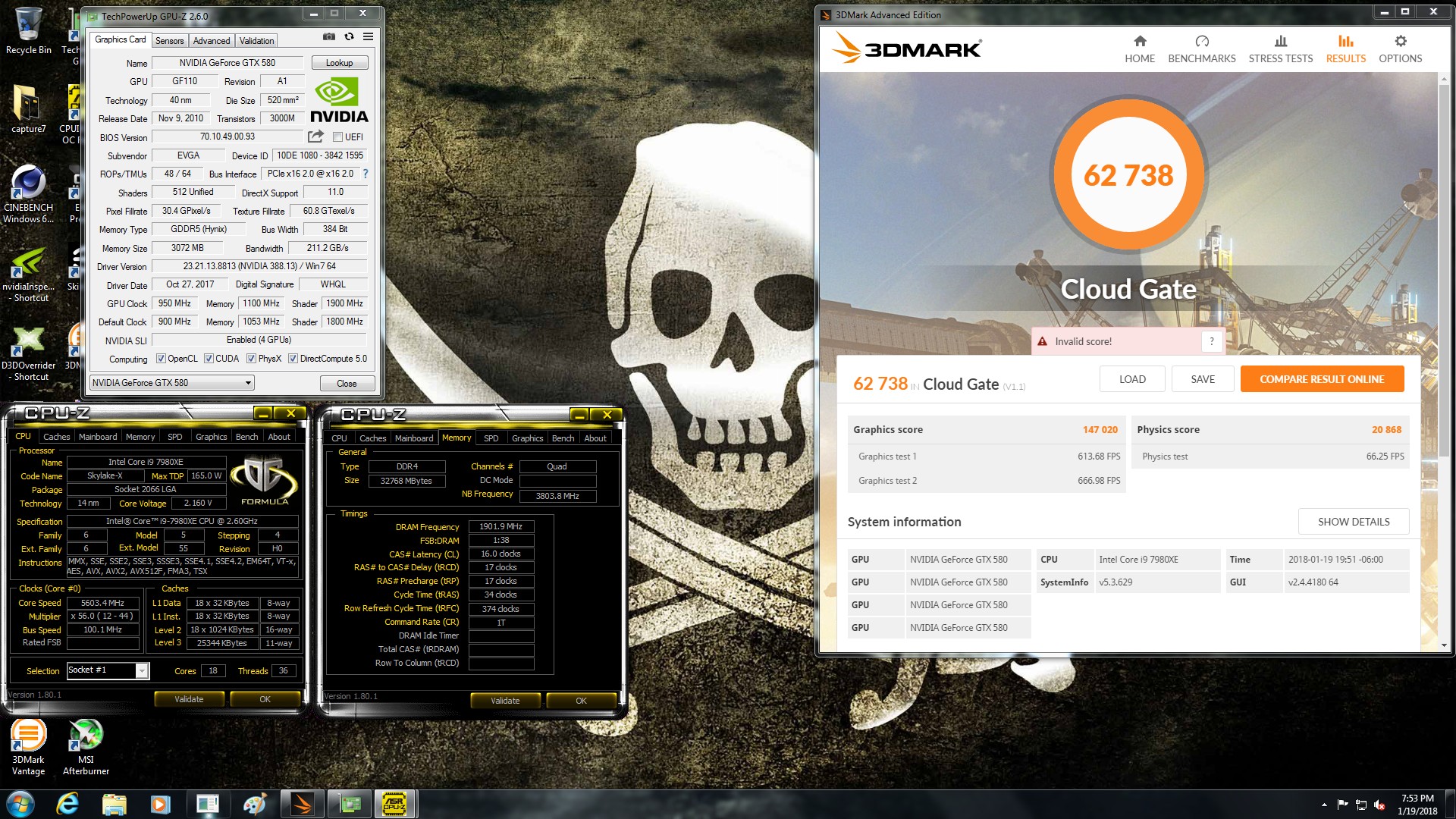This screenshot has width=1456, height=819.
Task: Click the Graphics score value 147 020
Action: (1100, 429)
